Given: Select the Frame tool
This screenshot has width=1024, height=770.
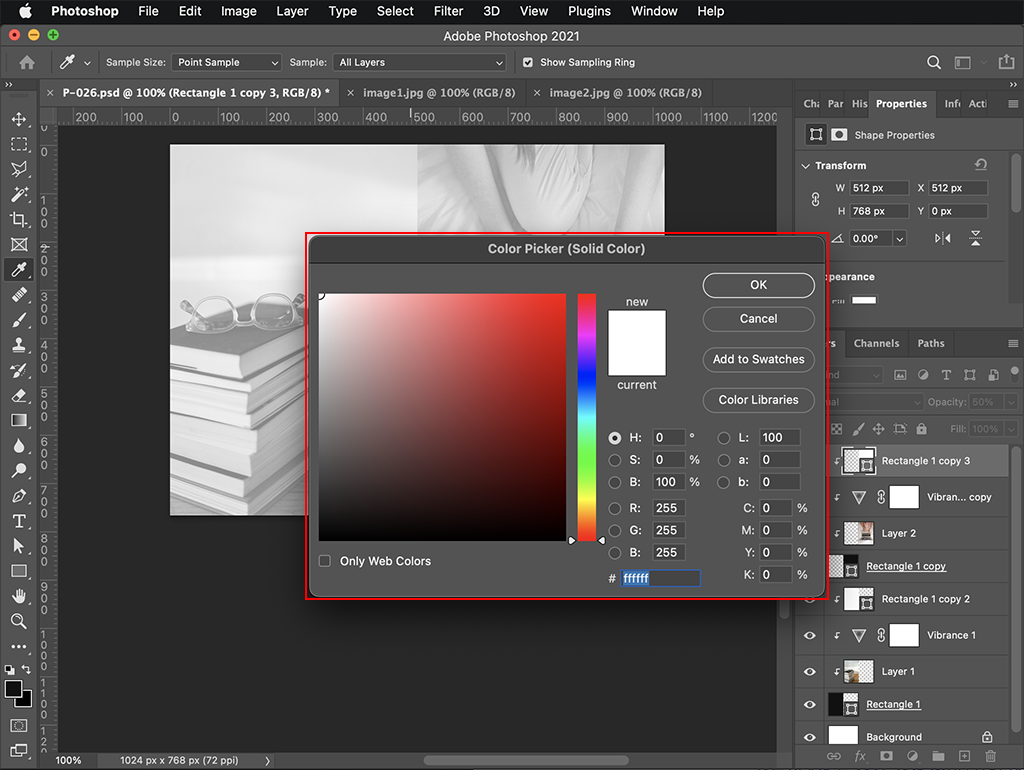Looking at the screenshot, I should (x=19, y=244).
